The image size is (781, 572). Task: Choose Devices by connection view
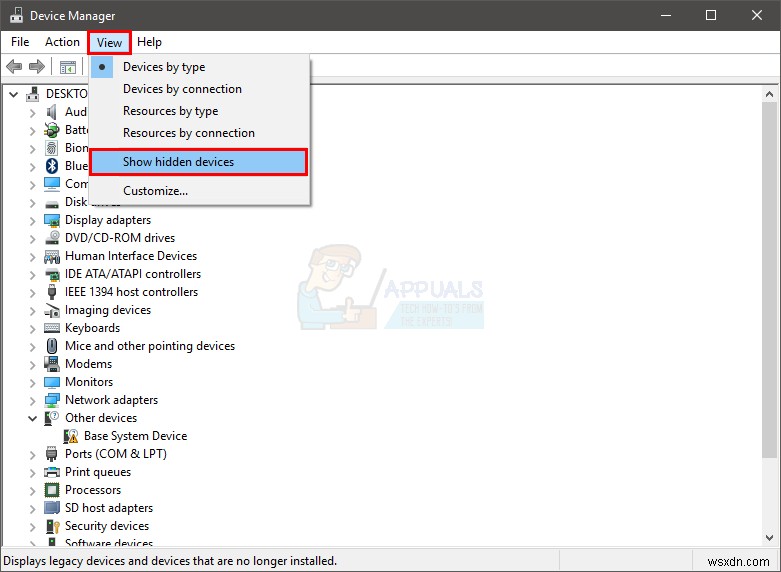pos(199,89)
